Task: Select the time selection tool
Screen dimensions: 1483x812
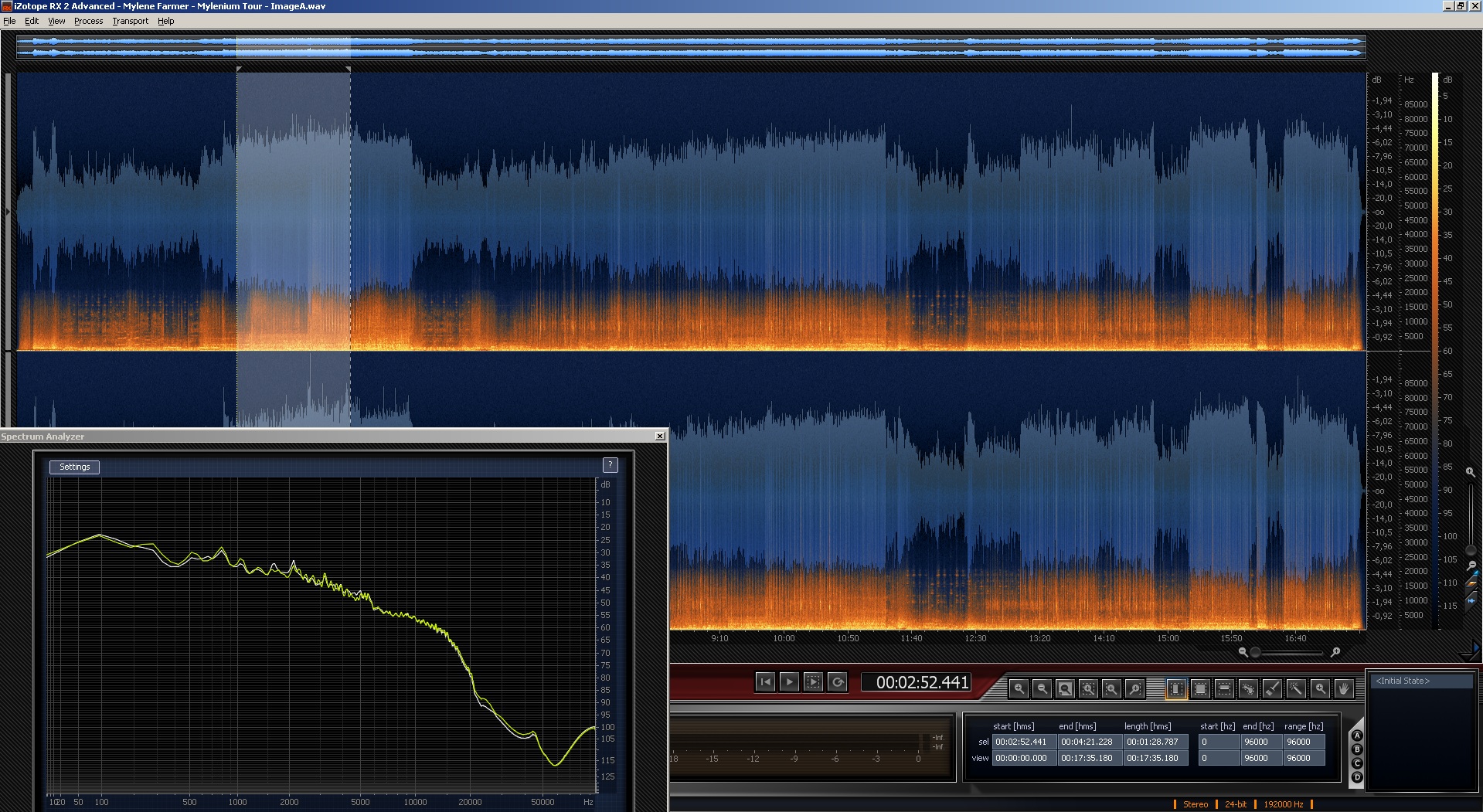Action: click(1176, 688)
